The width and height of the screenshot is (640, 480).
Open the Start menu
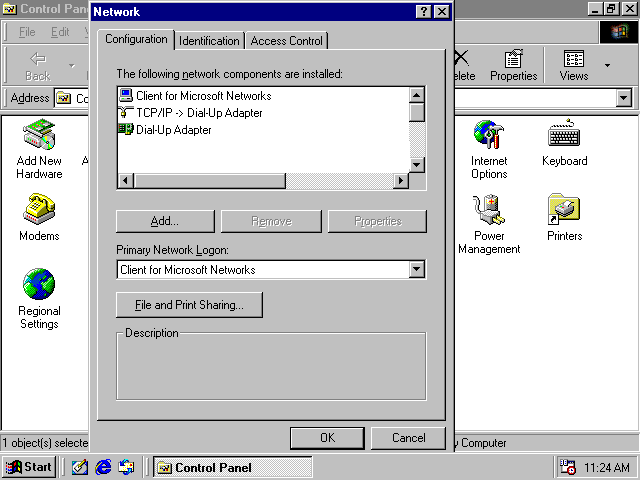29,467
